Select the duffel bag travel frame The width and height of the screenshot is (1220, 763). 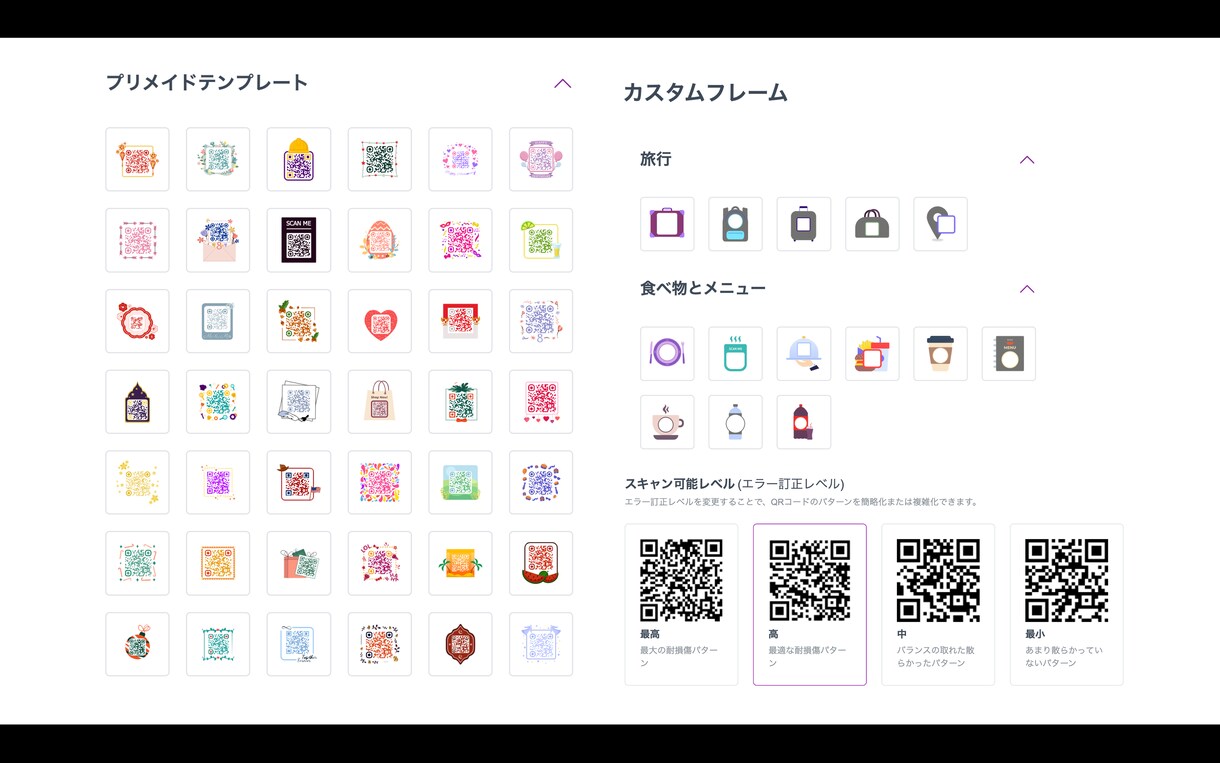(872, 224)
